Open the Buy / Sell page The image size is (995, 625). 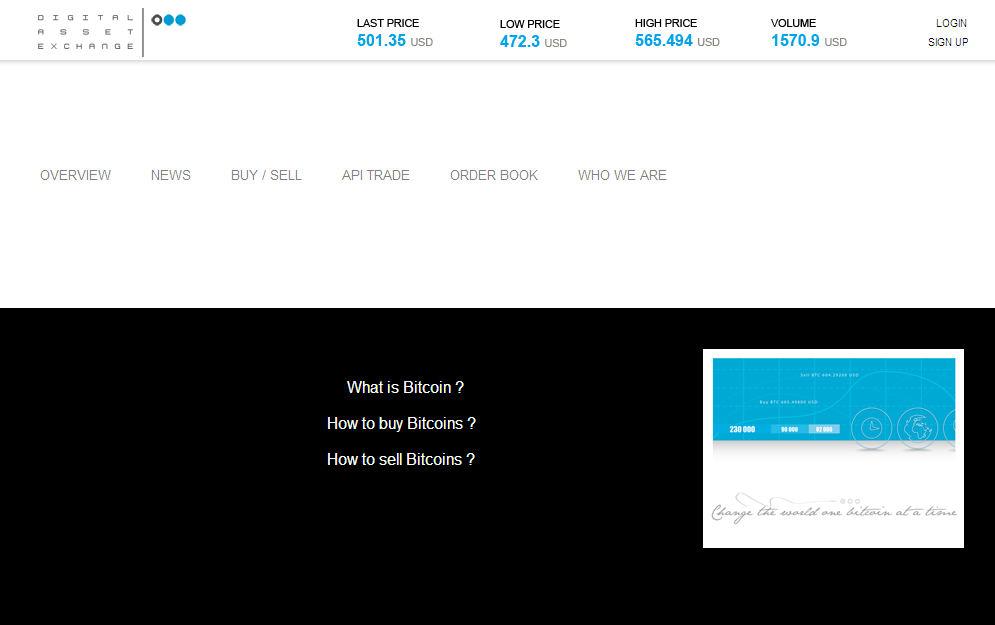tap(266, 175)
